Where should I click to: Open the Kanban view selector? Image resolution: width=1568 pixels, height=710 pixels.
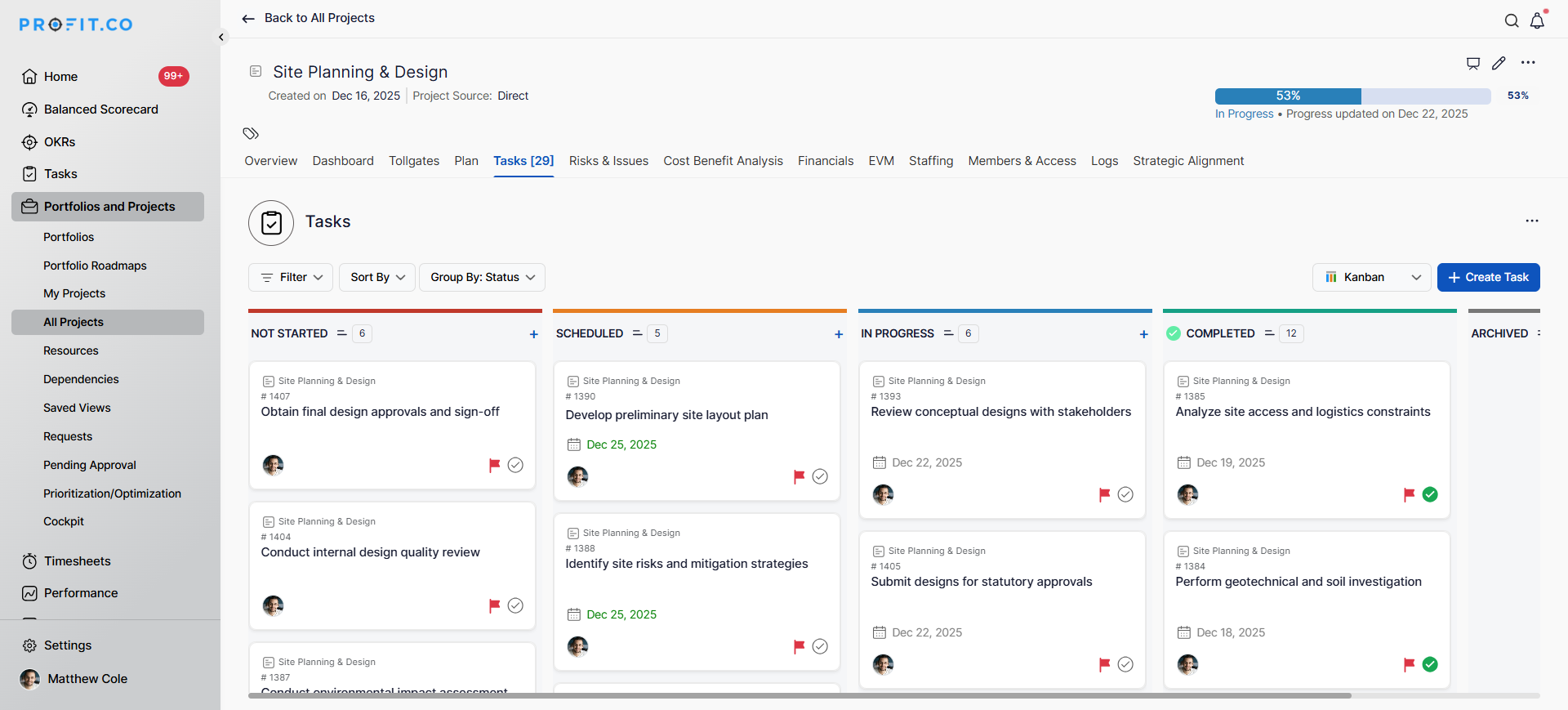[1371, 277]
